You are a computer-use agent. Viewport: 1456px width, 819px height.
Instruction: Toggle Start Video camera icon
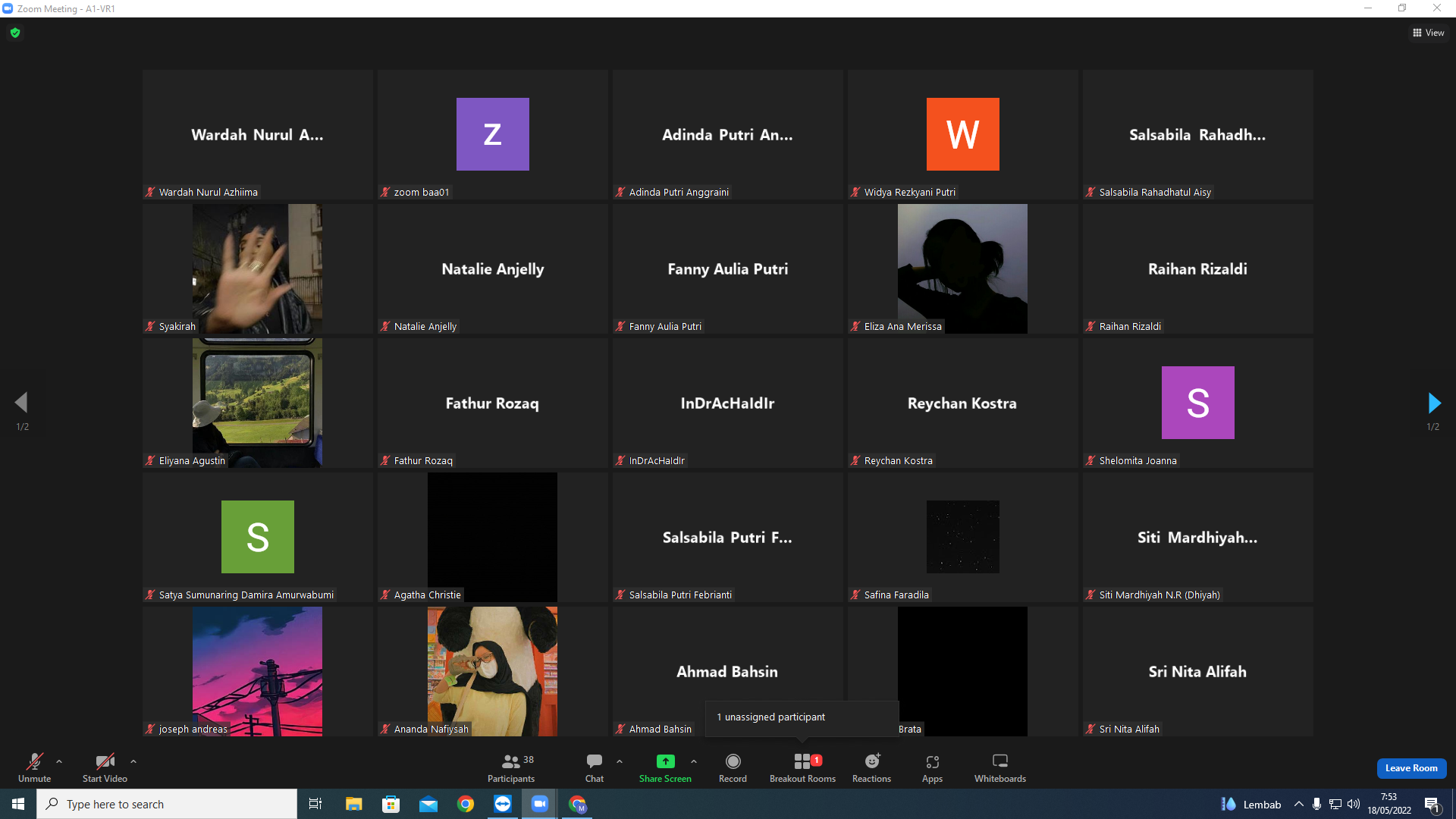(105, 761)
